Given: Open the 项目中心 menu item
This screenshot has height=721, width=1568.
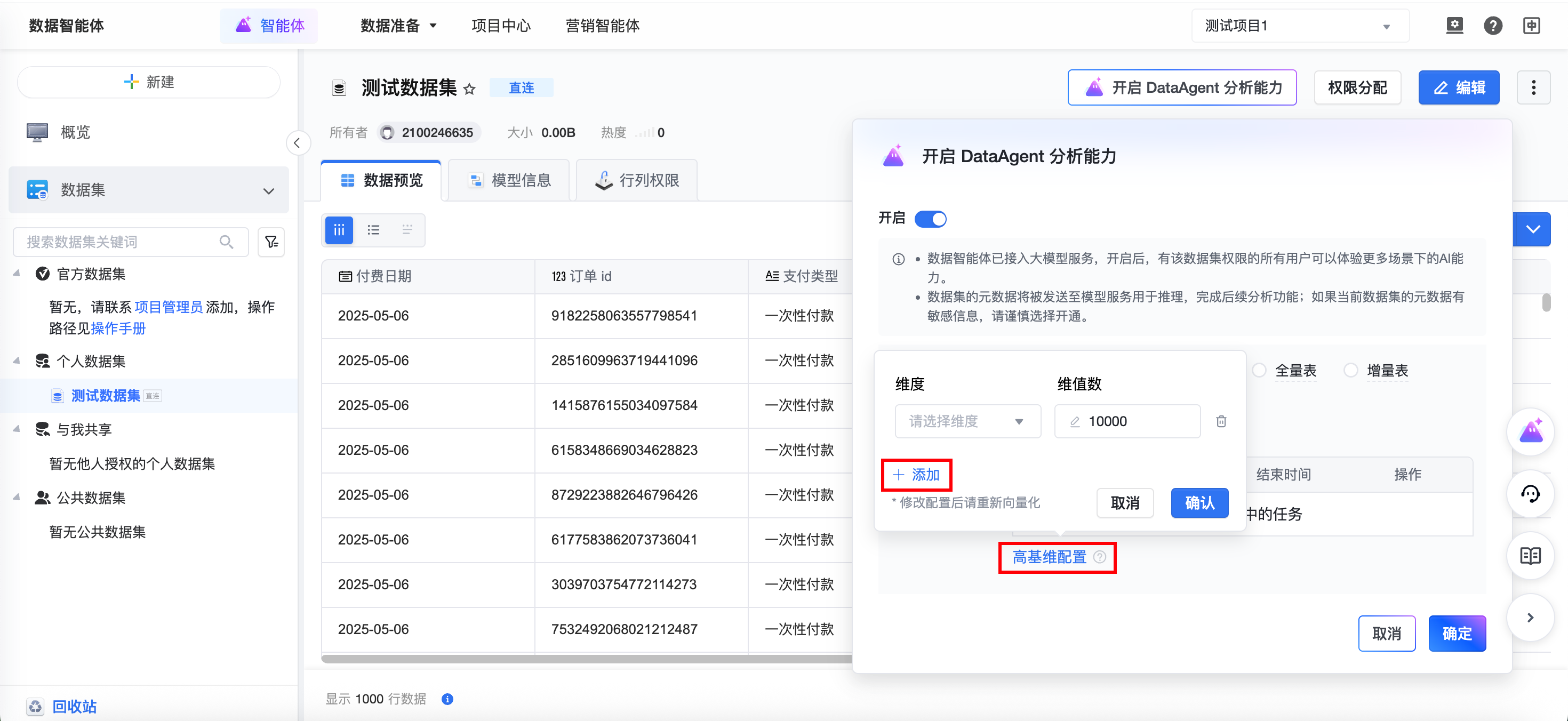Looking at the screenshot, I should click(500, 26).
